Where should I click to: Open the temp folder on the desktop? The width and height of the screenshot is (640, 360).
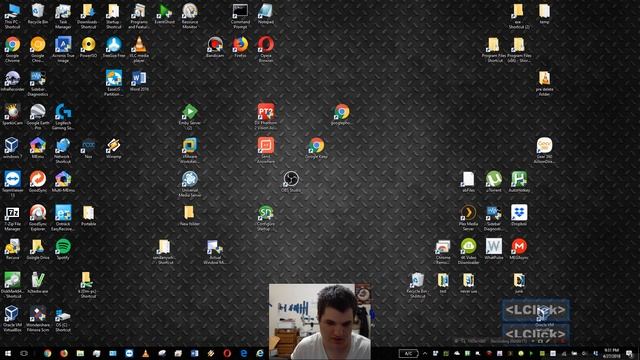tap(544, 13)
